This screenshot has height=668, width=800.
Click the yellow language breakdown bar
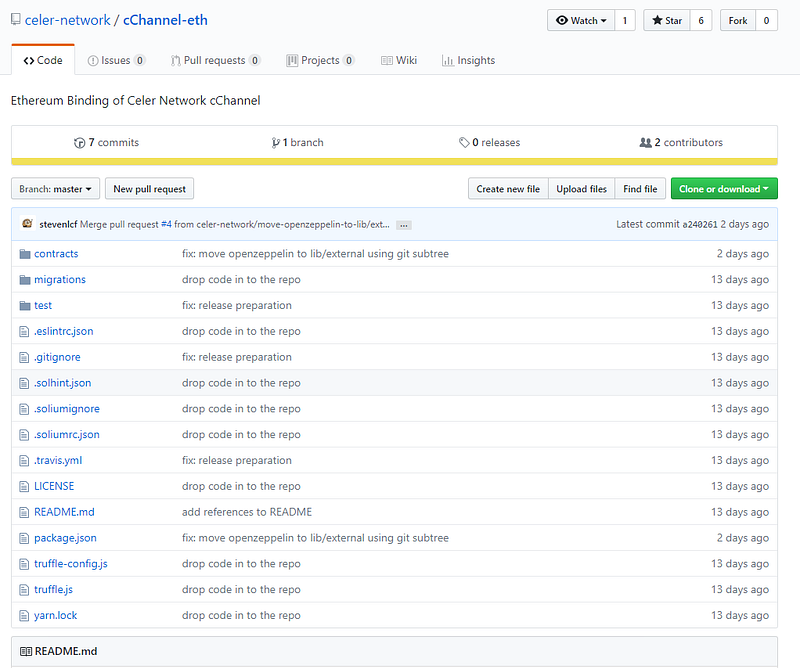point(394,162)
